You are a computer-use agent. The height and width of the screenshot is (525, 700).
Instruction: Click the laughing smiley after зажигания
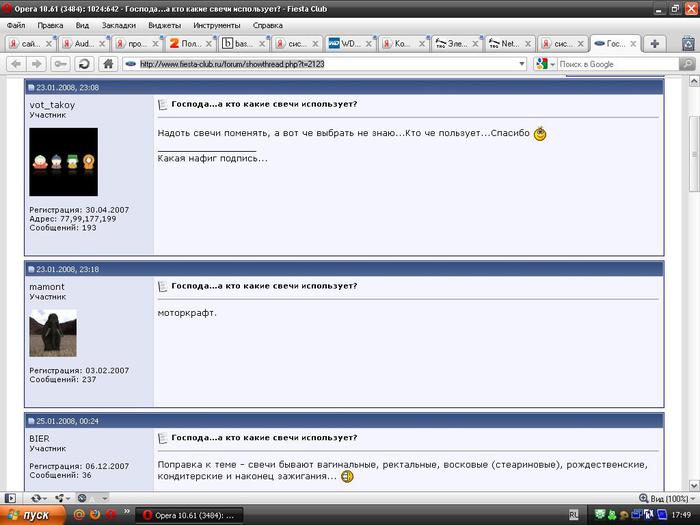click(x=347, y=476)
